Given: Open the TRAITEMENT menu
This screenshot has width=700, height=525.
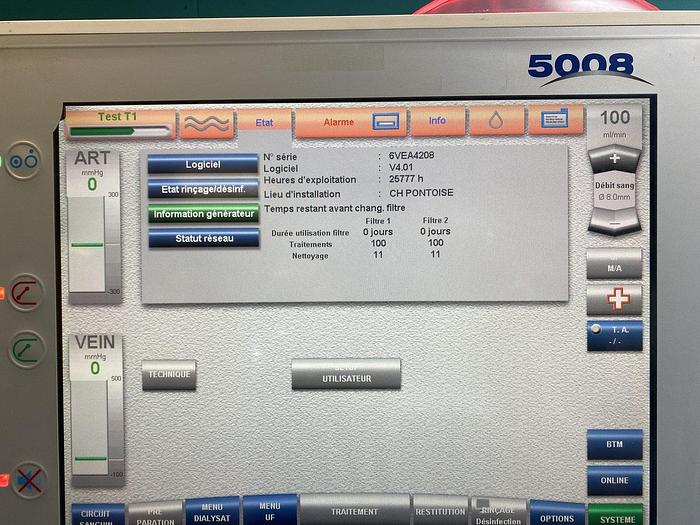Looking at the screenshot, I should click(354, 510).
